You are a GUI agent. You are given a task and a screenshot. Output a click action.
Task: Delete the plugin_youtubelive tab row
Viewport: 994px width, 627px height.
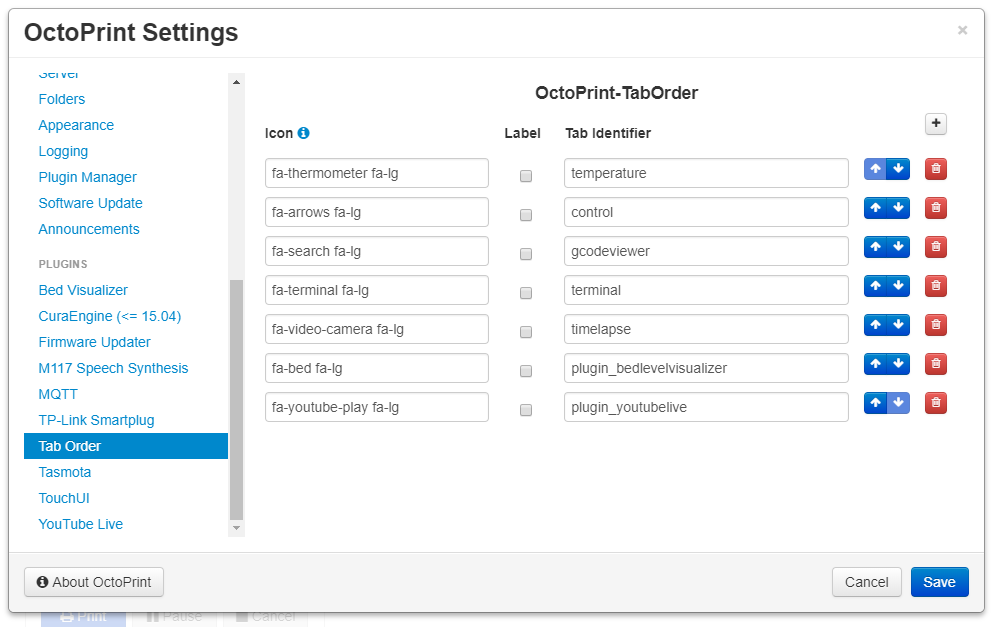pyautogui.click(x=935, y=403)
